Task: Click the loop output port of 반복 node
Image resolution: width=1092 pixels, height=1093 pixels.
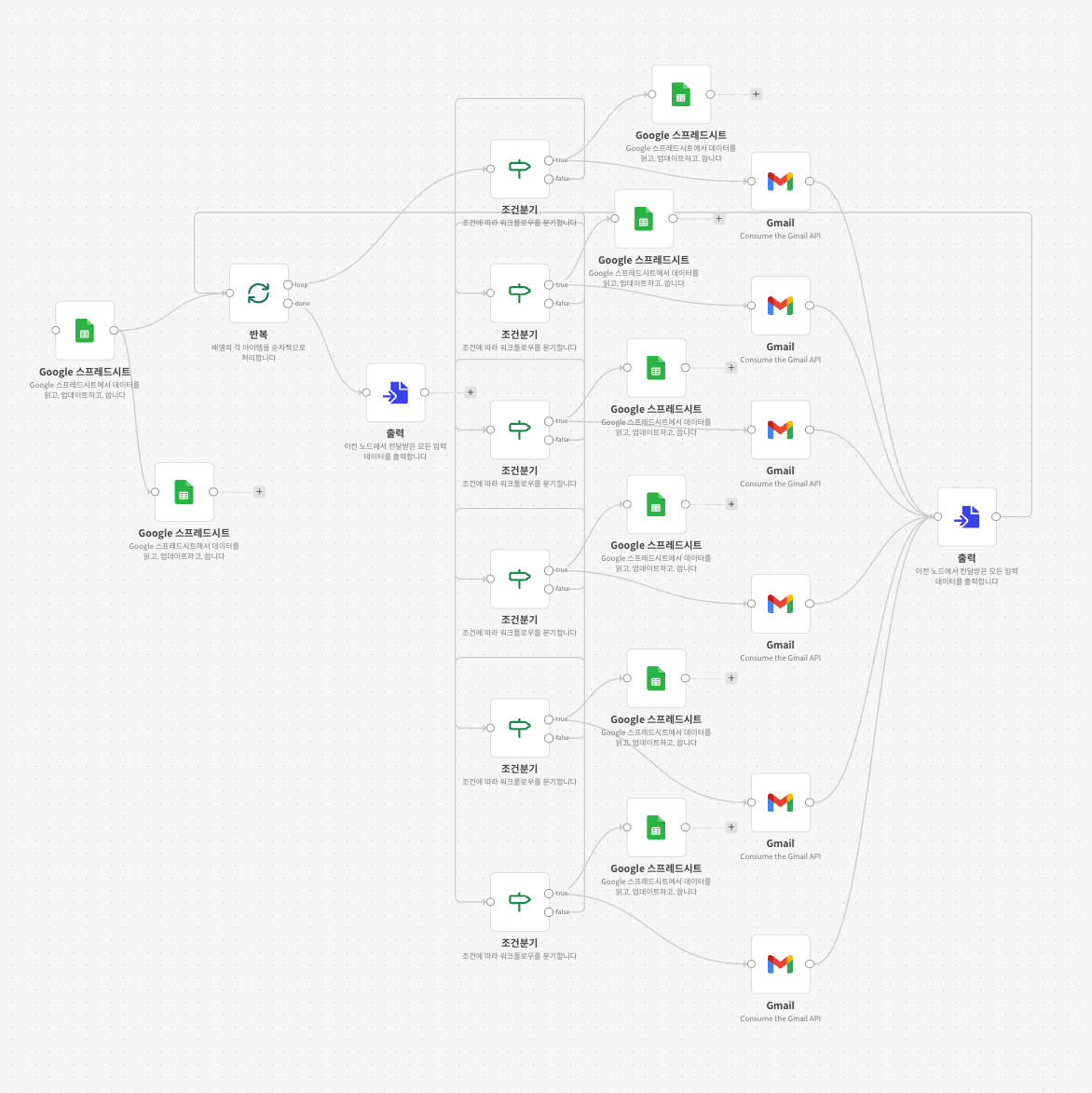Action: point(288,285)
